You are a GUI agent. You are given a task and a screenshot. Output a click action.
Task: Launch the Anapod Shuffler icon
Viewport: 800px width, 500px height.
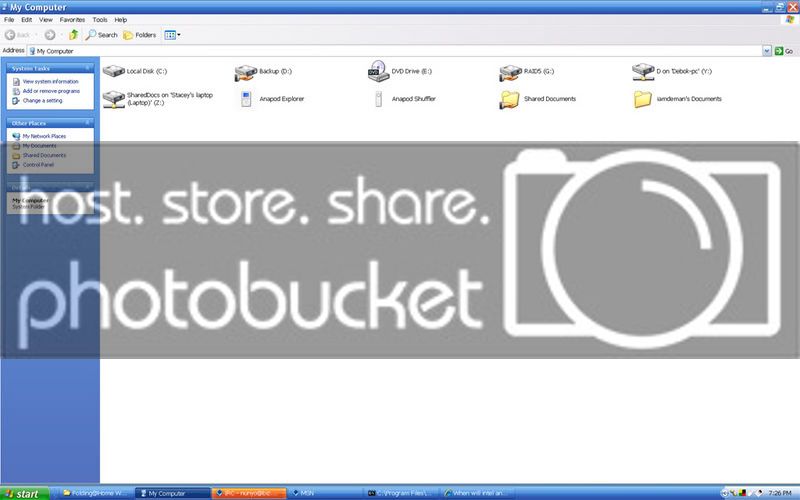(378, 99)
